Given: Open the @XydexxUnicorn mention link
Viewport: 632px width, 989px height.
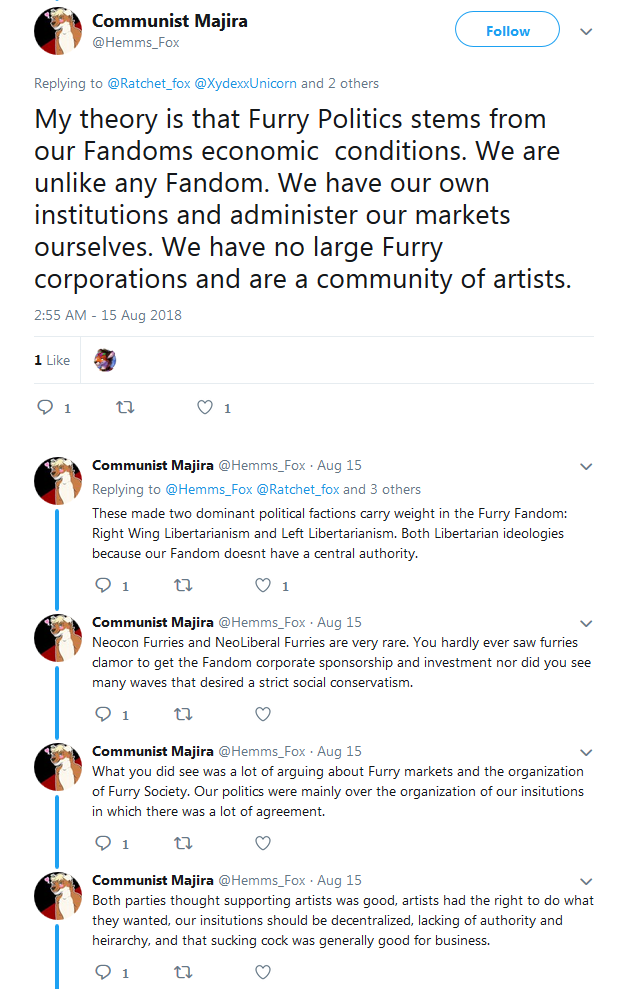Looking at the screenshot, I should [x=245, y=83].
